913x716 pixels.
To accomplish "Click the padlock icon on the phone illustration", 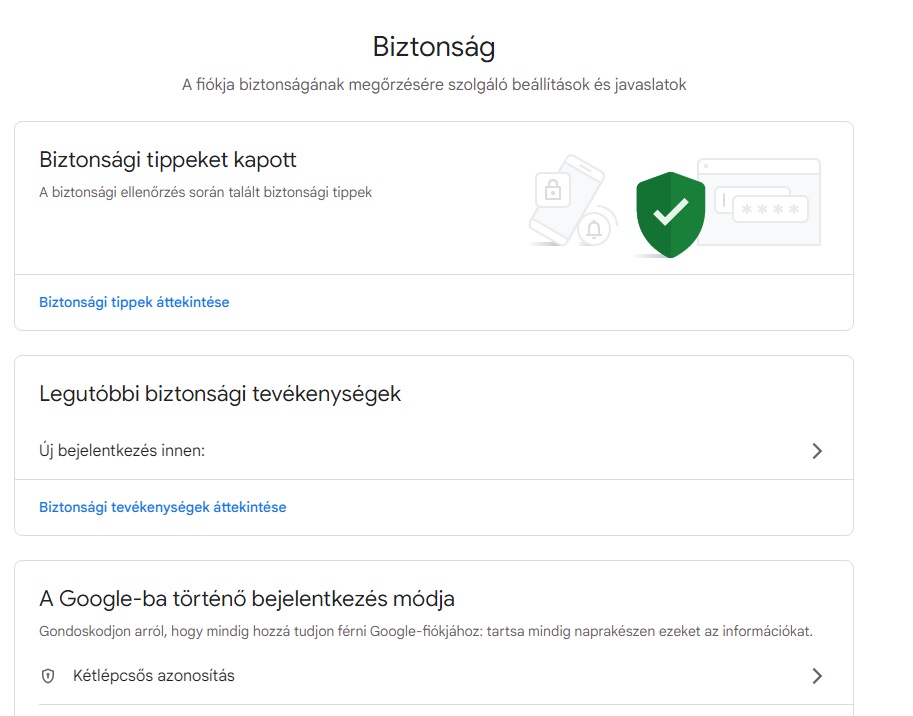I will (551, 189).
